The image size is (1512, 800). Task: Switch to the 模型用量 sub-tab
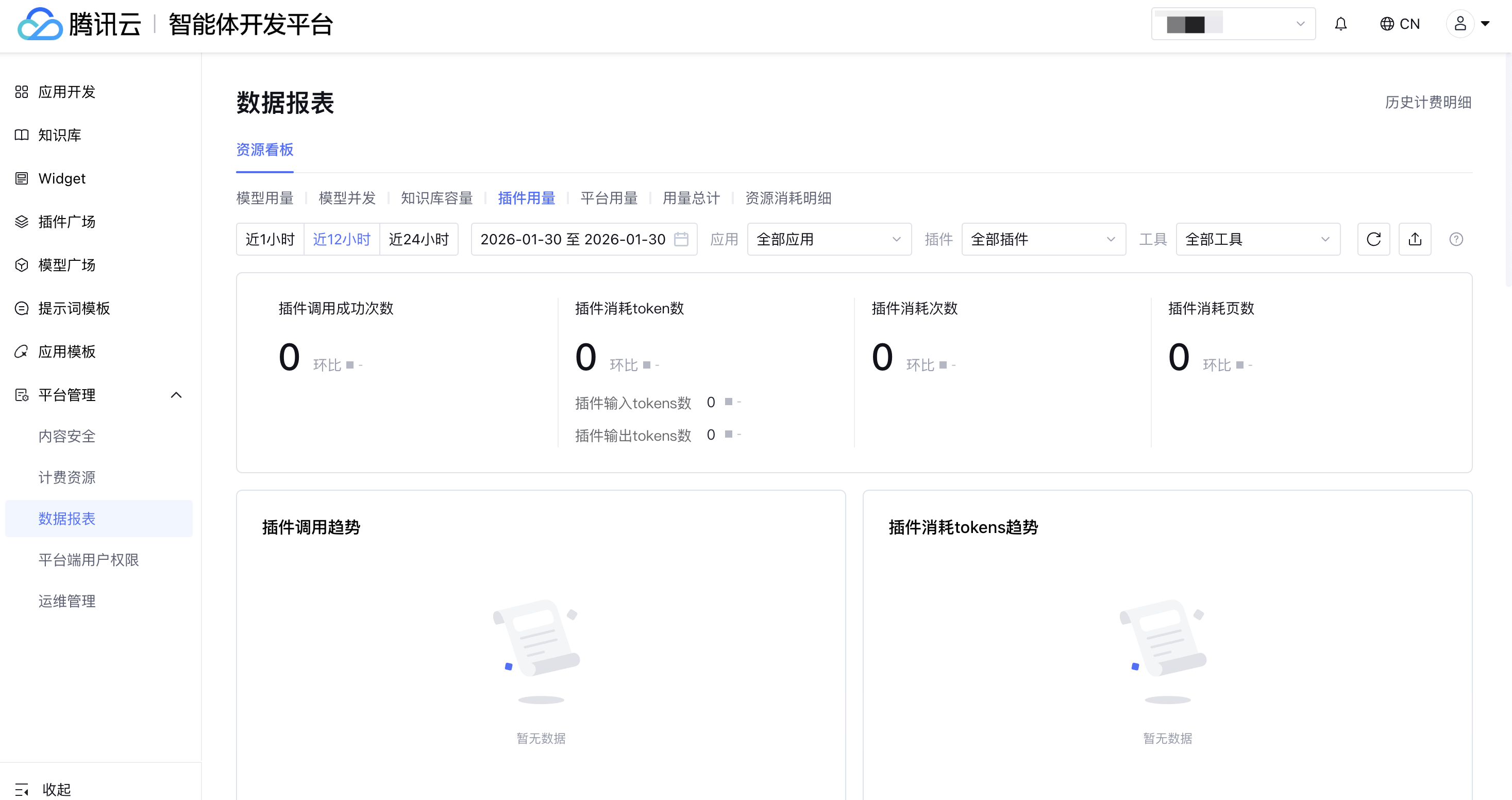coord(265,198)
